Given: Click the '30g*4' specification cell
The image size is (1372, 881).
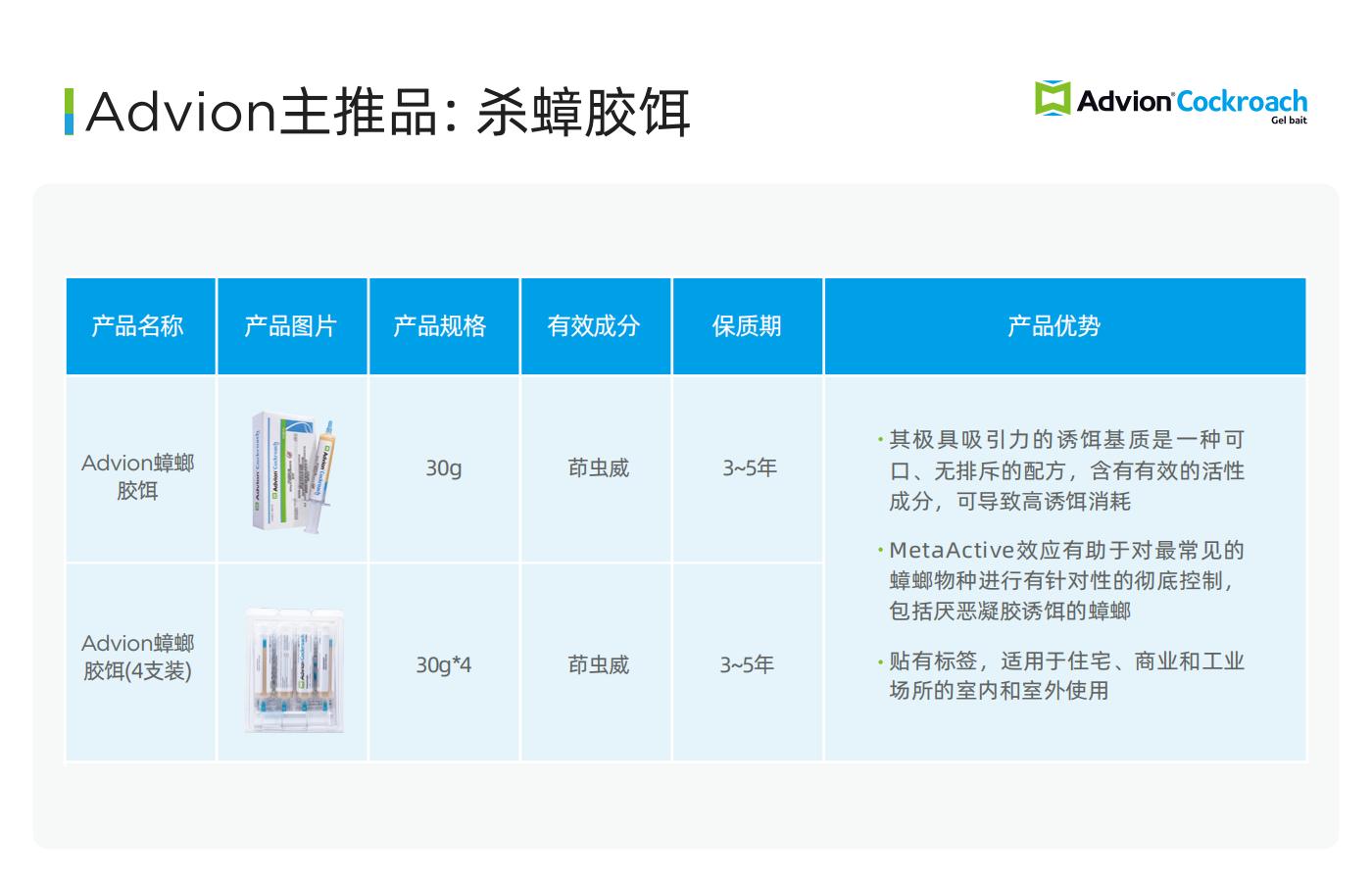Looking at the screenshot, I should (444, 664).
